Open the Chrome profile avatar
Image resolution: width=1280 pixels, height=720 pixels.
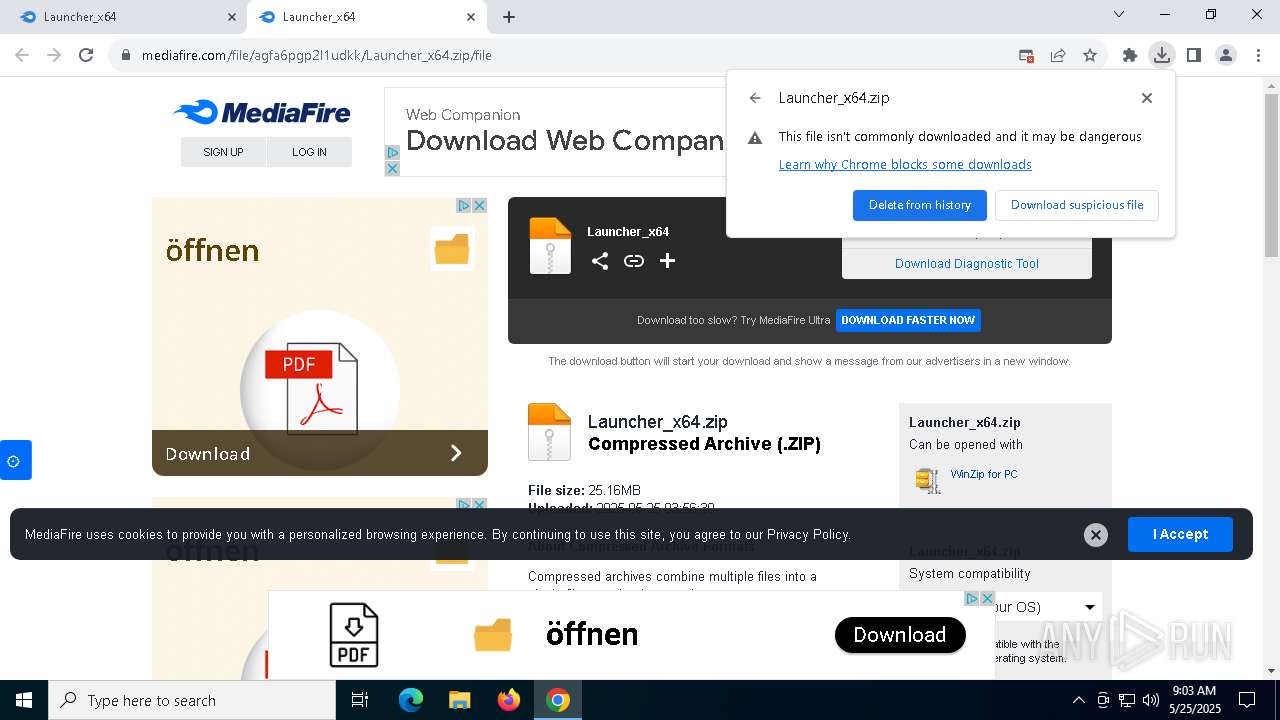[1226, 56]
